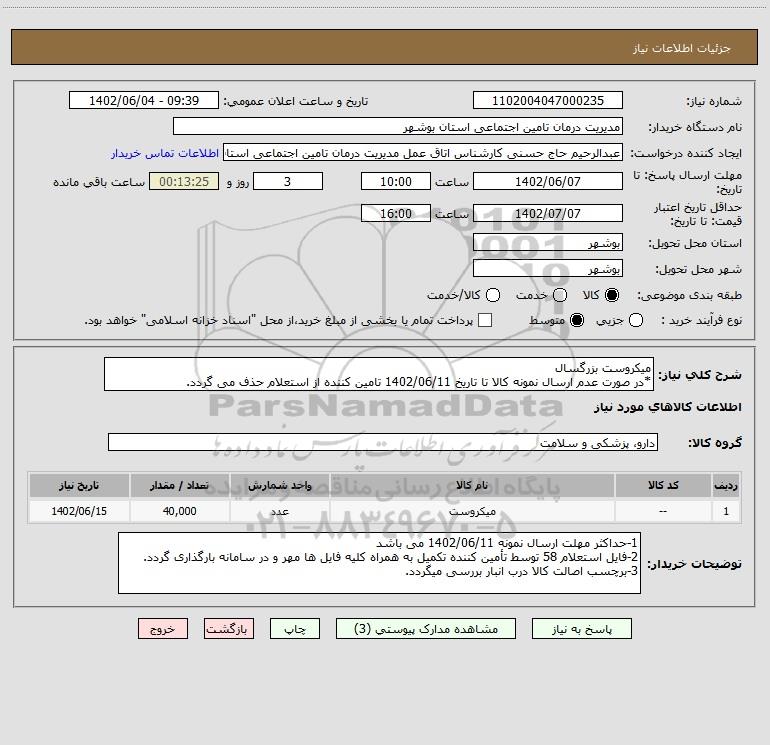The height and width of the screenshot is (745, 770).
Task: Click the need number field 1102004047000235
Action: [x=548, y=101]
